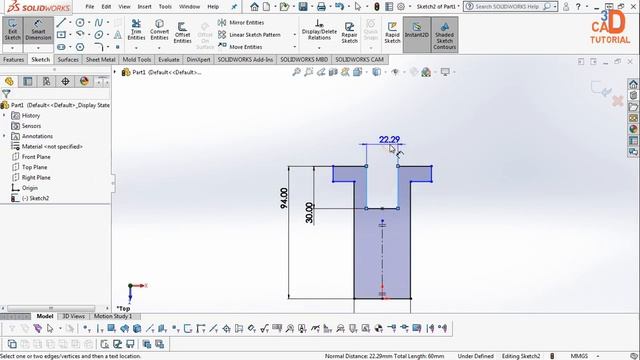Select the Sketch Fillet tool

[98, 47]
